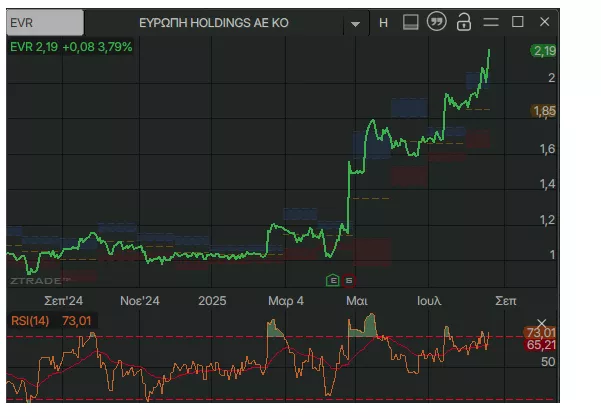This screenshot has width=601, height=419.
Task: Click the Ιουλ date axis label
Action: coord(429,301)
